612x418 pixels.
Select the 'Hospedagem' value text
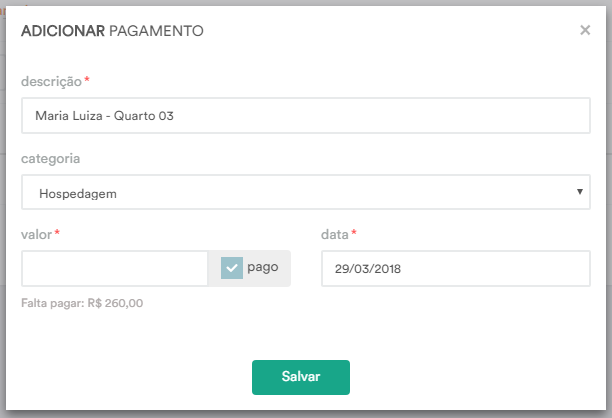click(78, 194)
